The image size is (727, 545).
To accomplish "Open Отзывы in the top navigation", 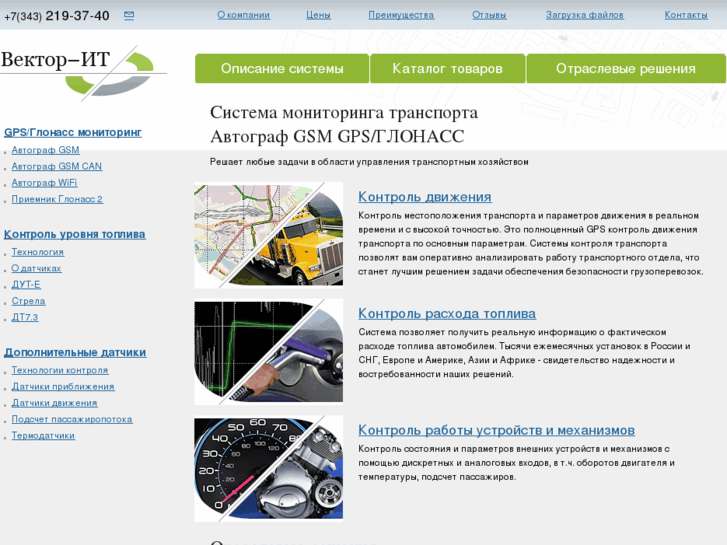I will [x=489, y=15].
